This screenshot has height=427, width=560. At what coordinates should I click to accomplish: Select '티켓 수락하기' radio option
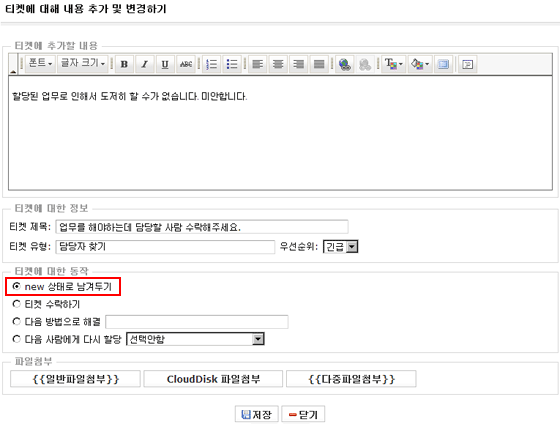[x=16, y=304]
